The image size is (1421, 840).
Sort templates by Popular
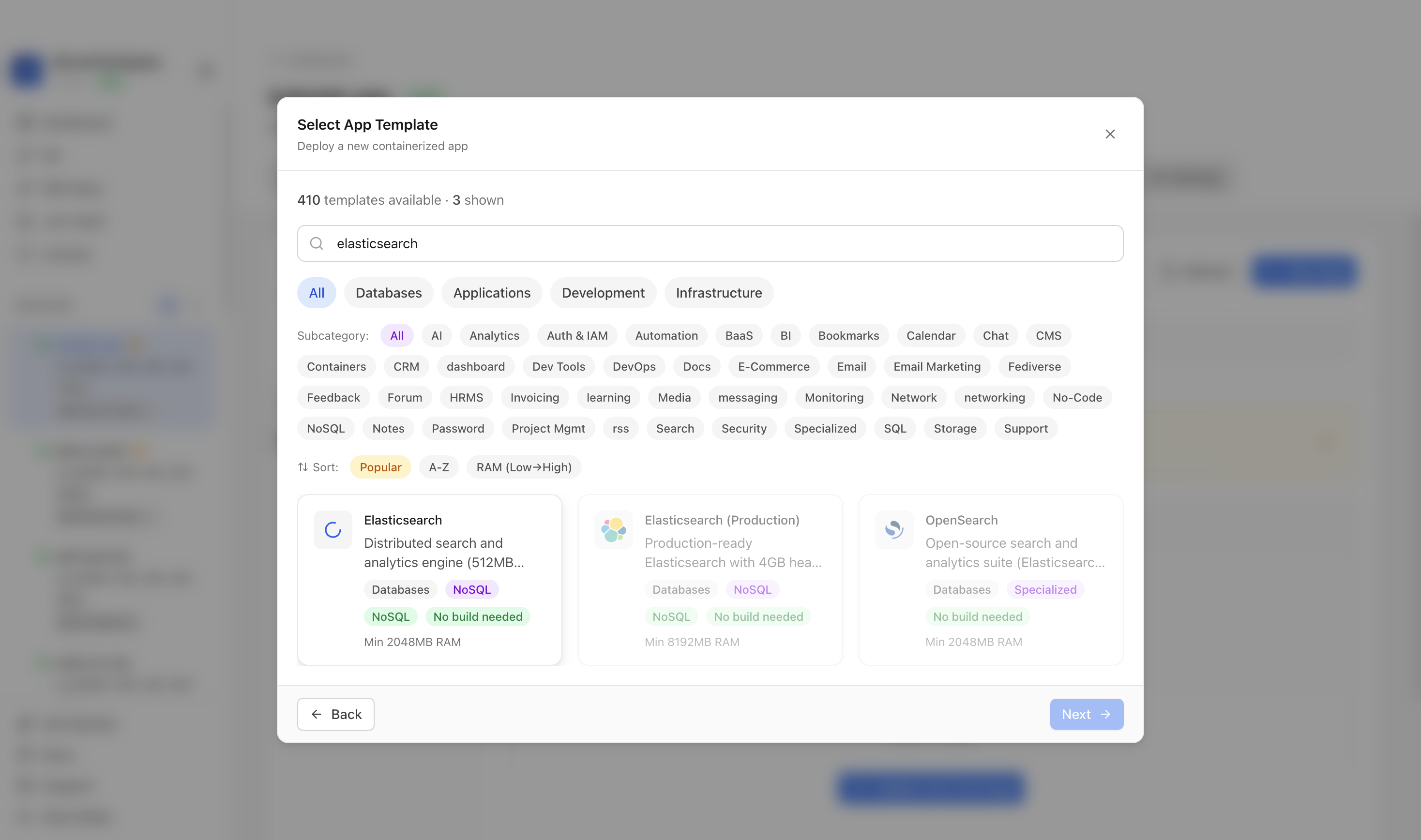pos(380,467)
